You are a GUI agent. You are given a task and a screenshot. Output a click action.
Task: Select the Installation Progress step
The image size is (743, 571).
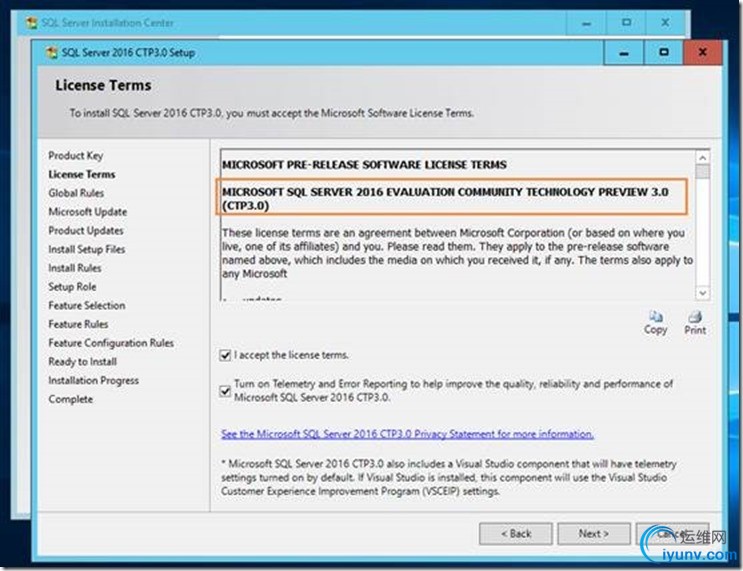(94, 381)
